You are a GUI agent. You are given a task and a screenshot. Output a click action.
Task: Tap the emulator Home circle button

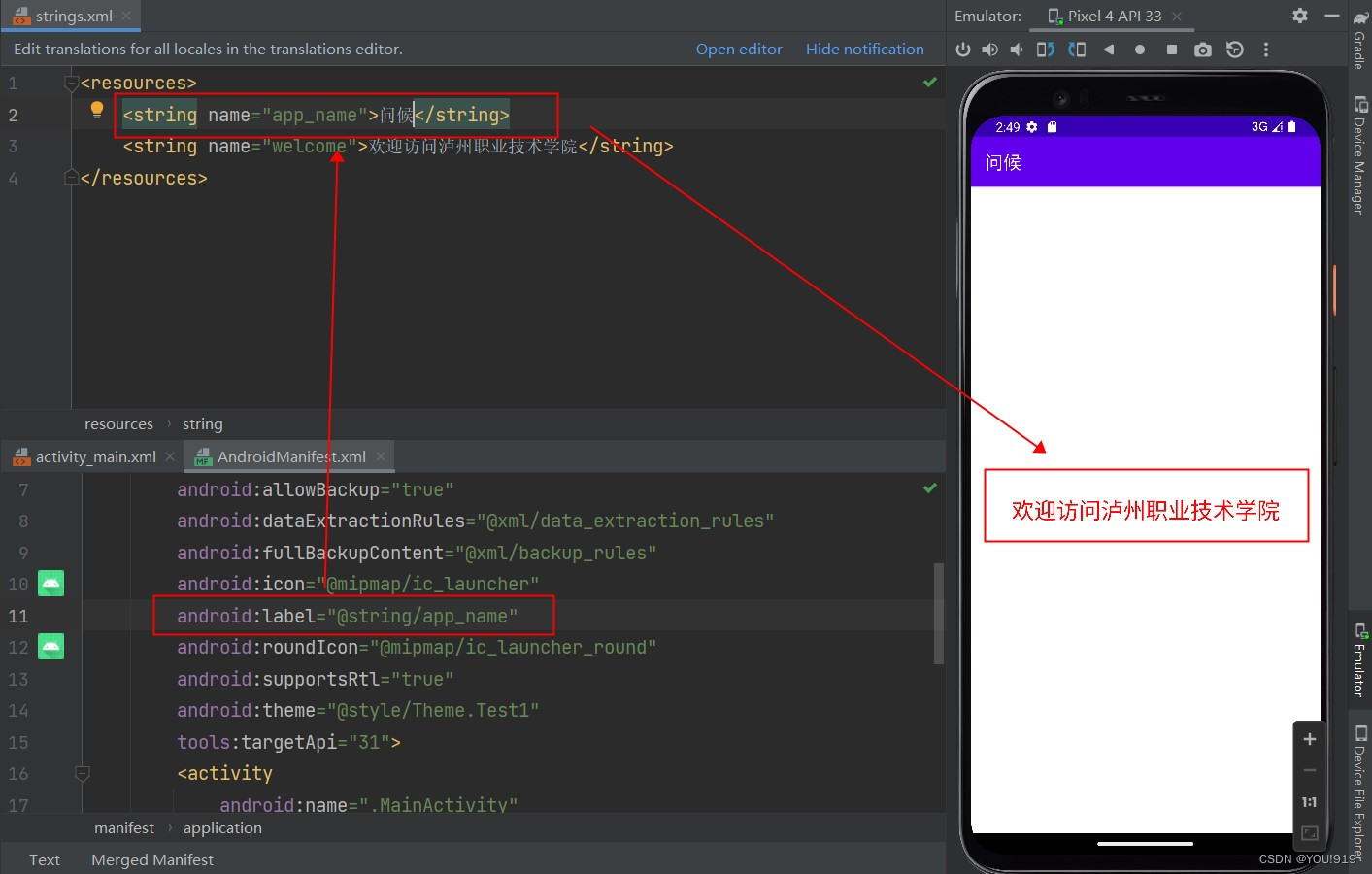pos(1140,50)
